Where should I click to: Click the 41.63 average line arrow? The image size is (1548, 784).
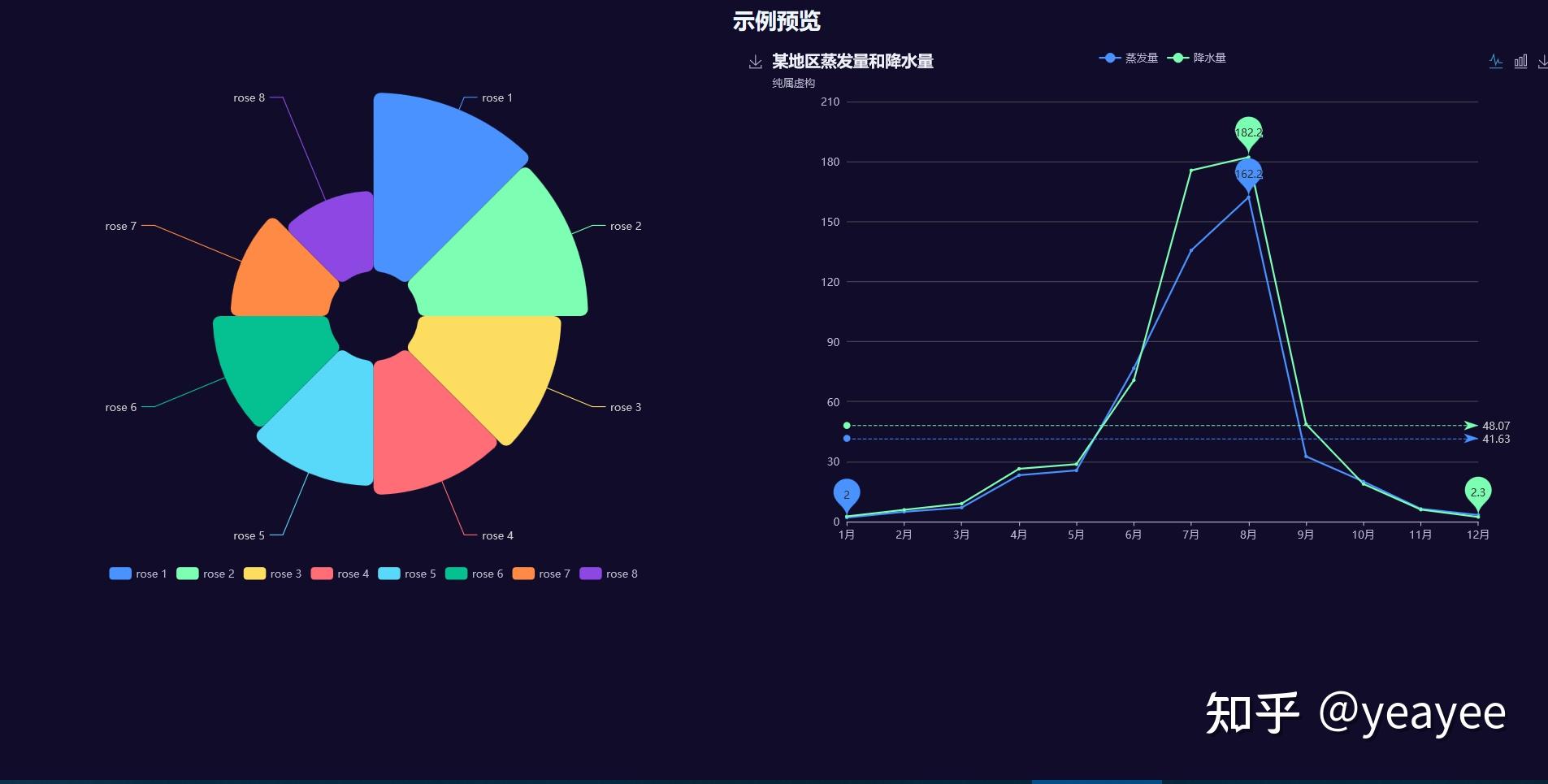click(1469, 439)
